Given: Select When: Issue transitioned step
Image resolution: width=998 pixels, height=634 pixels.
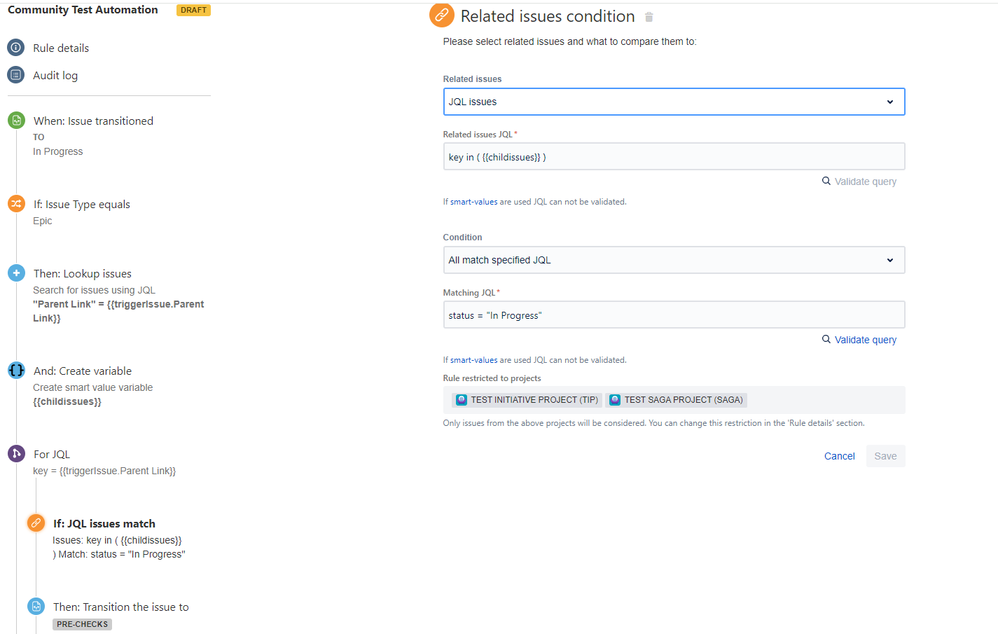Looking at the screenshot, I should (94, 121).
